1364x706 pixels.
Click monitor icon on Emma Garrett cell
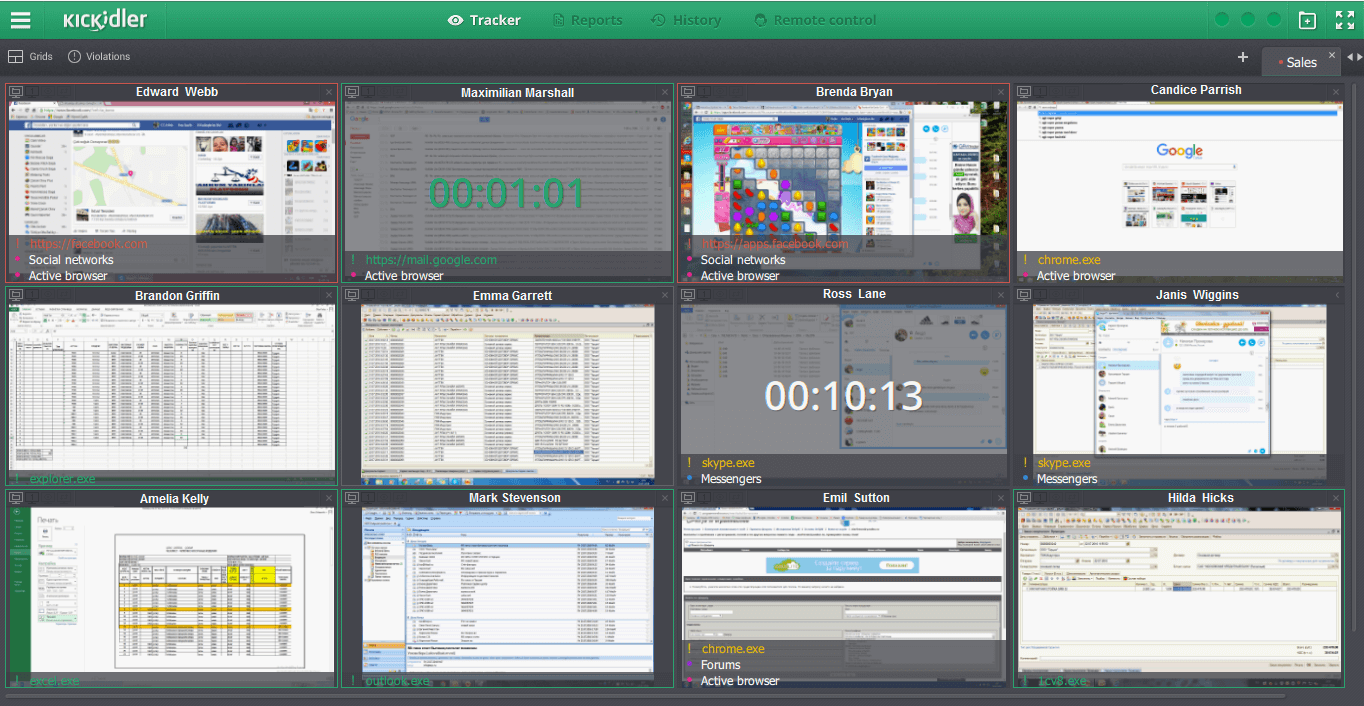pyautogui.click(x=352, y=295)
